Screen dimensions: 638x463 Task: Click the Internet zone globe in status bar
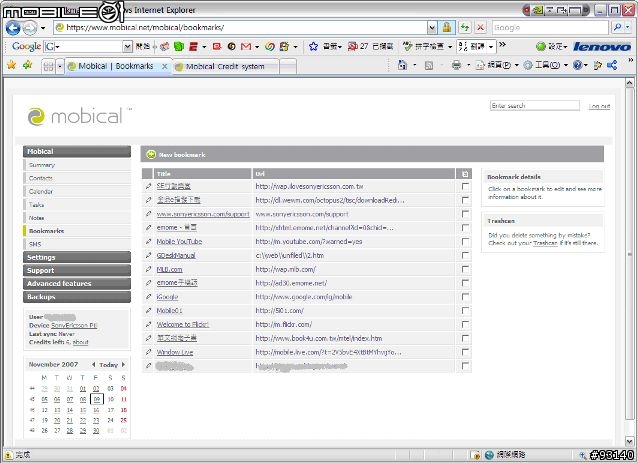point(489,455)
